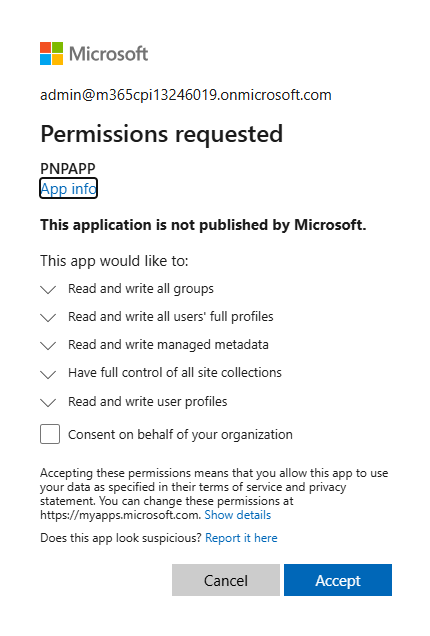
Task: Open the App info link
Action: click(69, 189)
